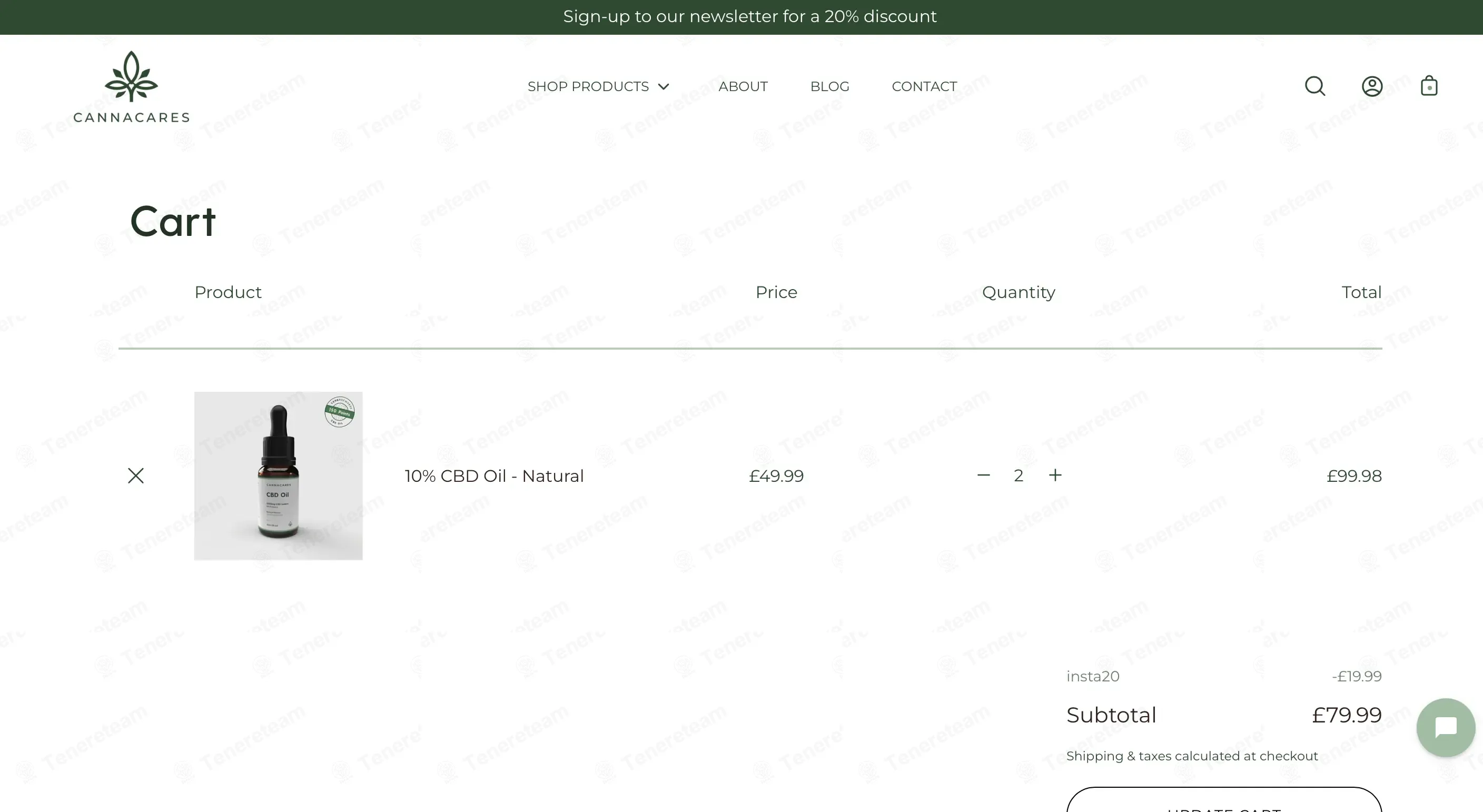Click the Total column header

tap(1361, 292)
